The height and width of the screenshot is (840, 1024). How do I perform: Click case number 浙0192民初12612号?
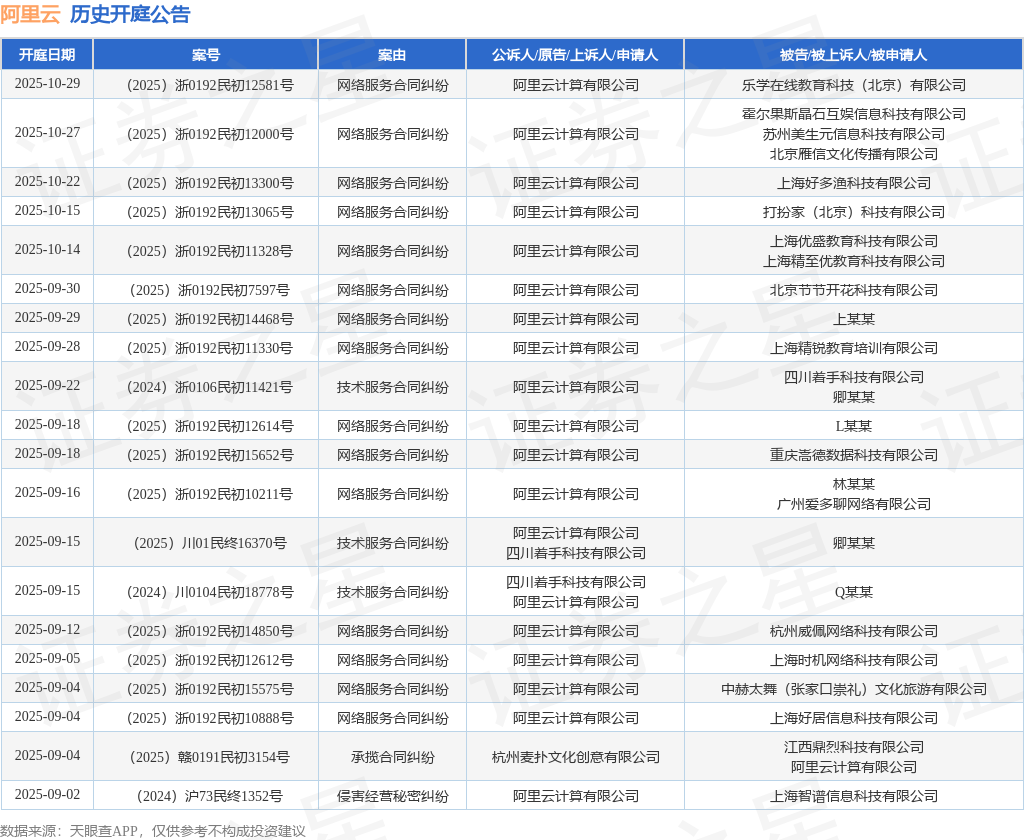pos(210,660)
